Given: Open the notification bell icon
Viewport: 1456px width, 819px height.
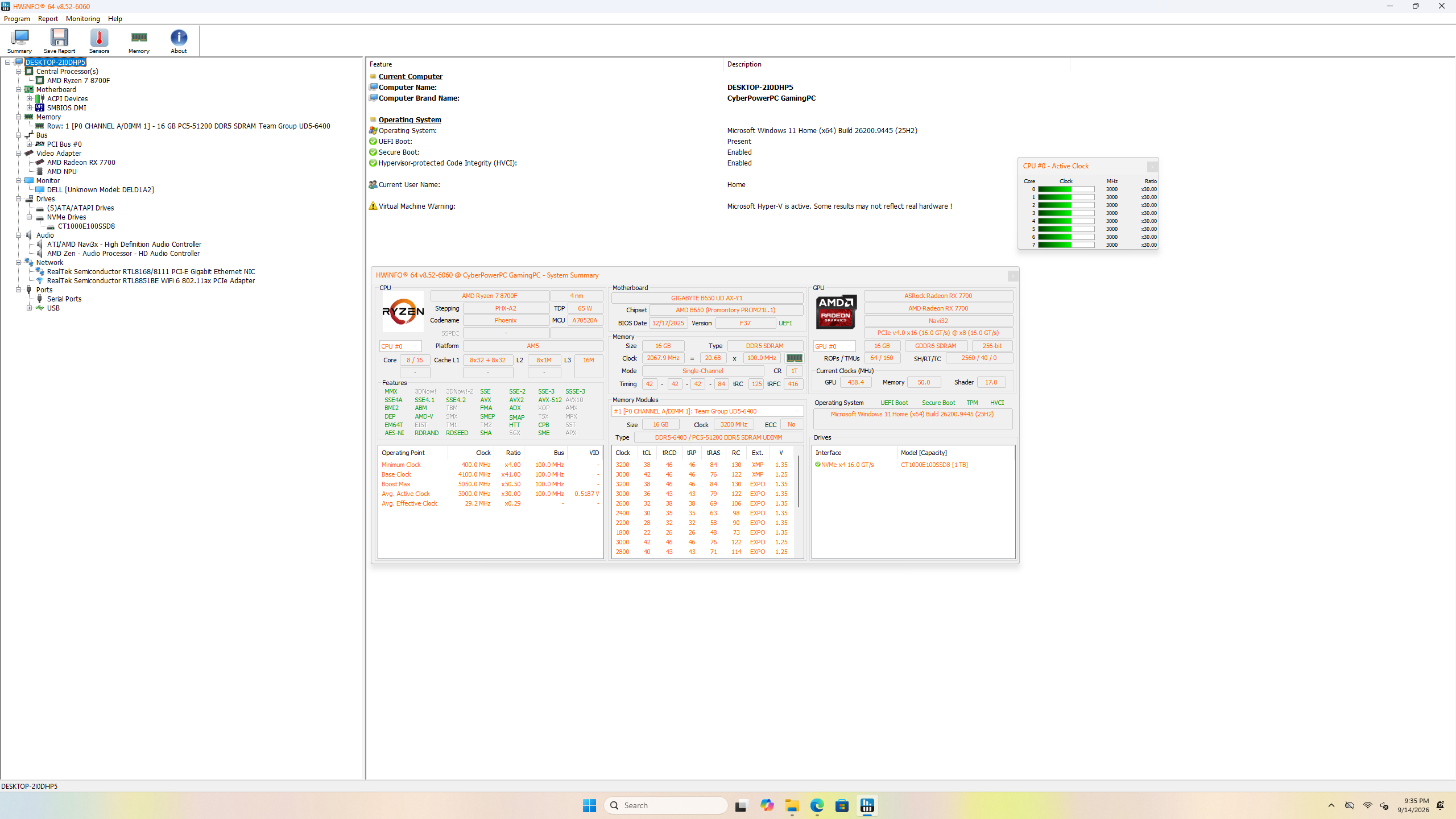Looking at the screenshot, I should (x=1440, y=805).
